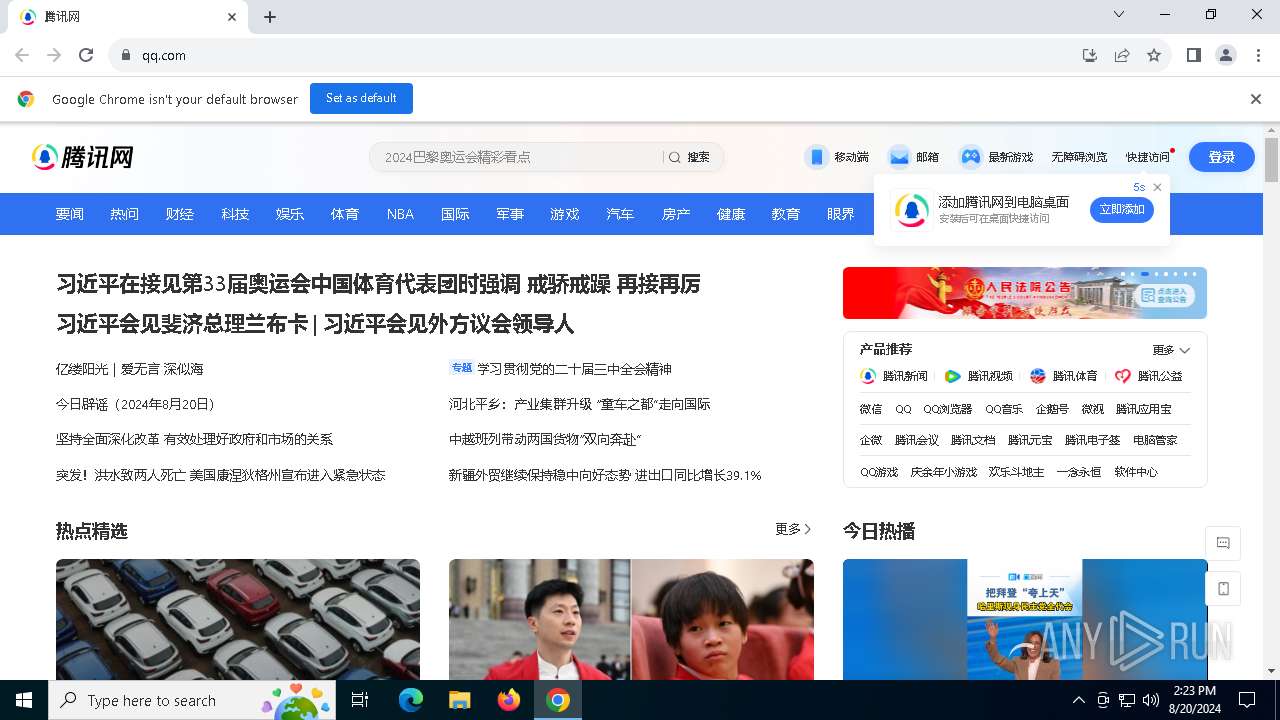Screen dimensions: 1280x720
Task: Select the 科技 navigation tab
Action: (x=235, y=214)
